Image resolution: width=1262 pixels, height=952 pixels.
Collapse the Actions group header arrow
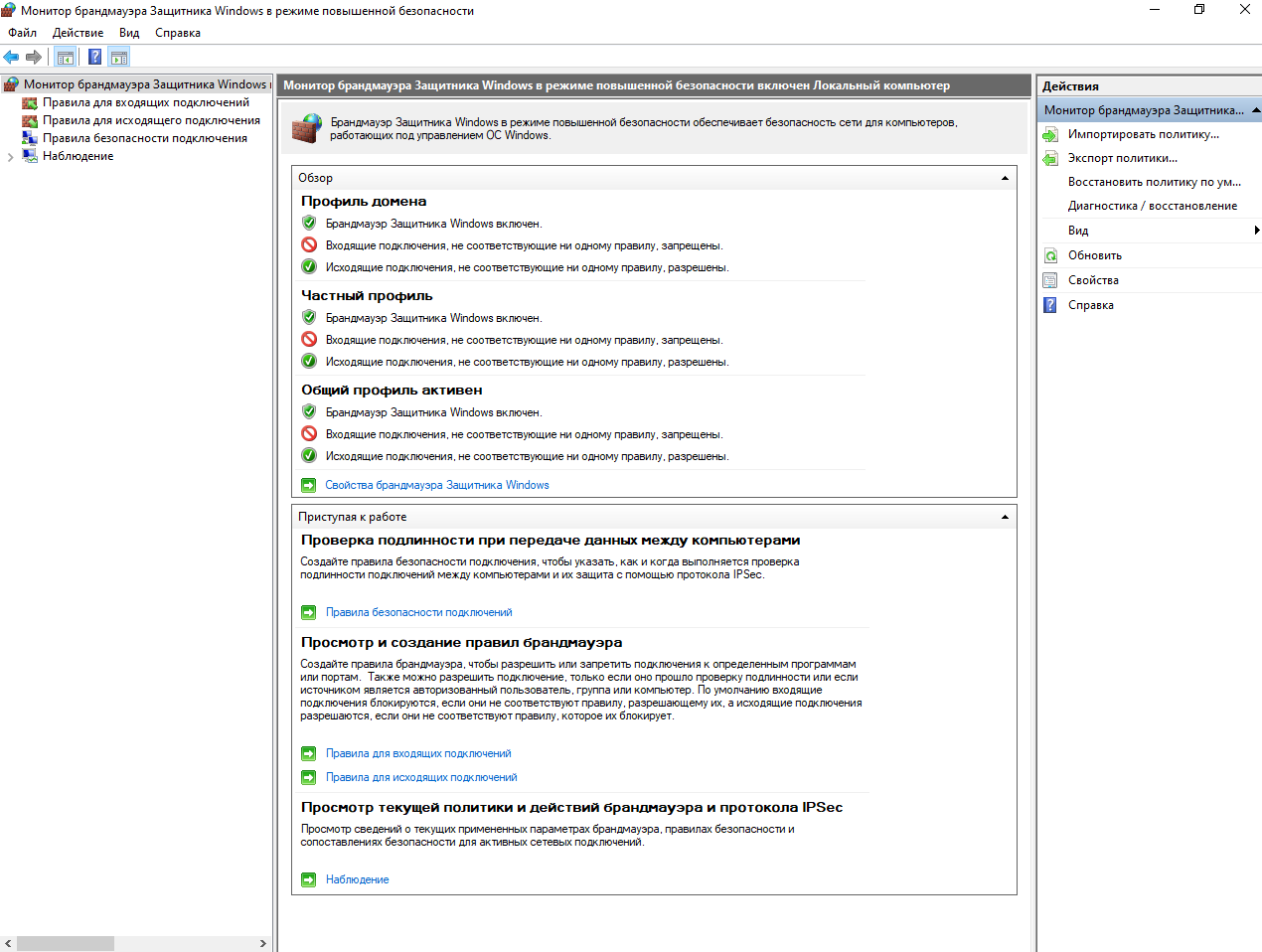coord(1256,110)
